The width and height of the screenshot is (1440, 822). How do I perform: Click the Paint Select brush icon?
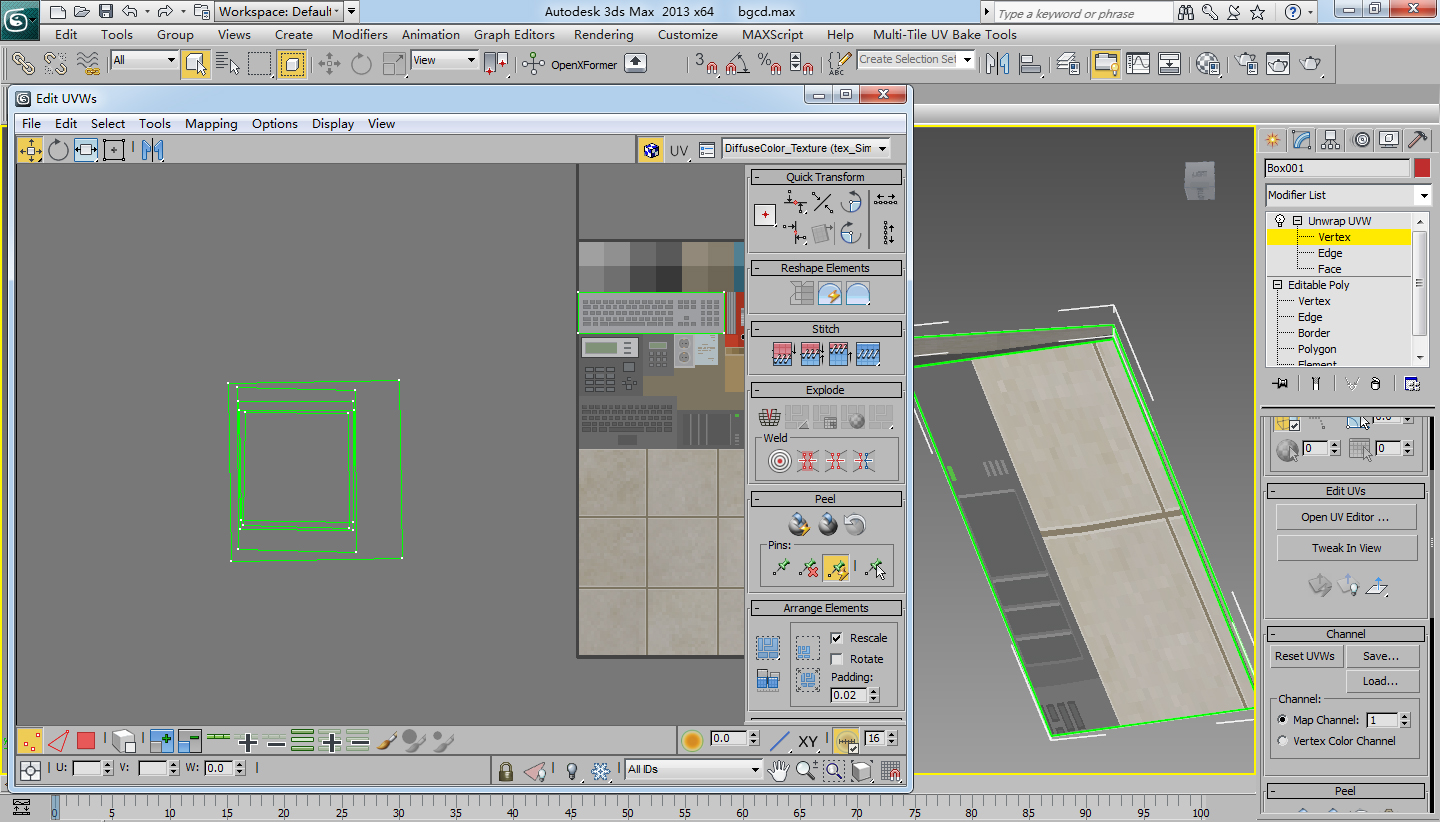(387, 741)
